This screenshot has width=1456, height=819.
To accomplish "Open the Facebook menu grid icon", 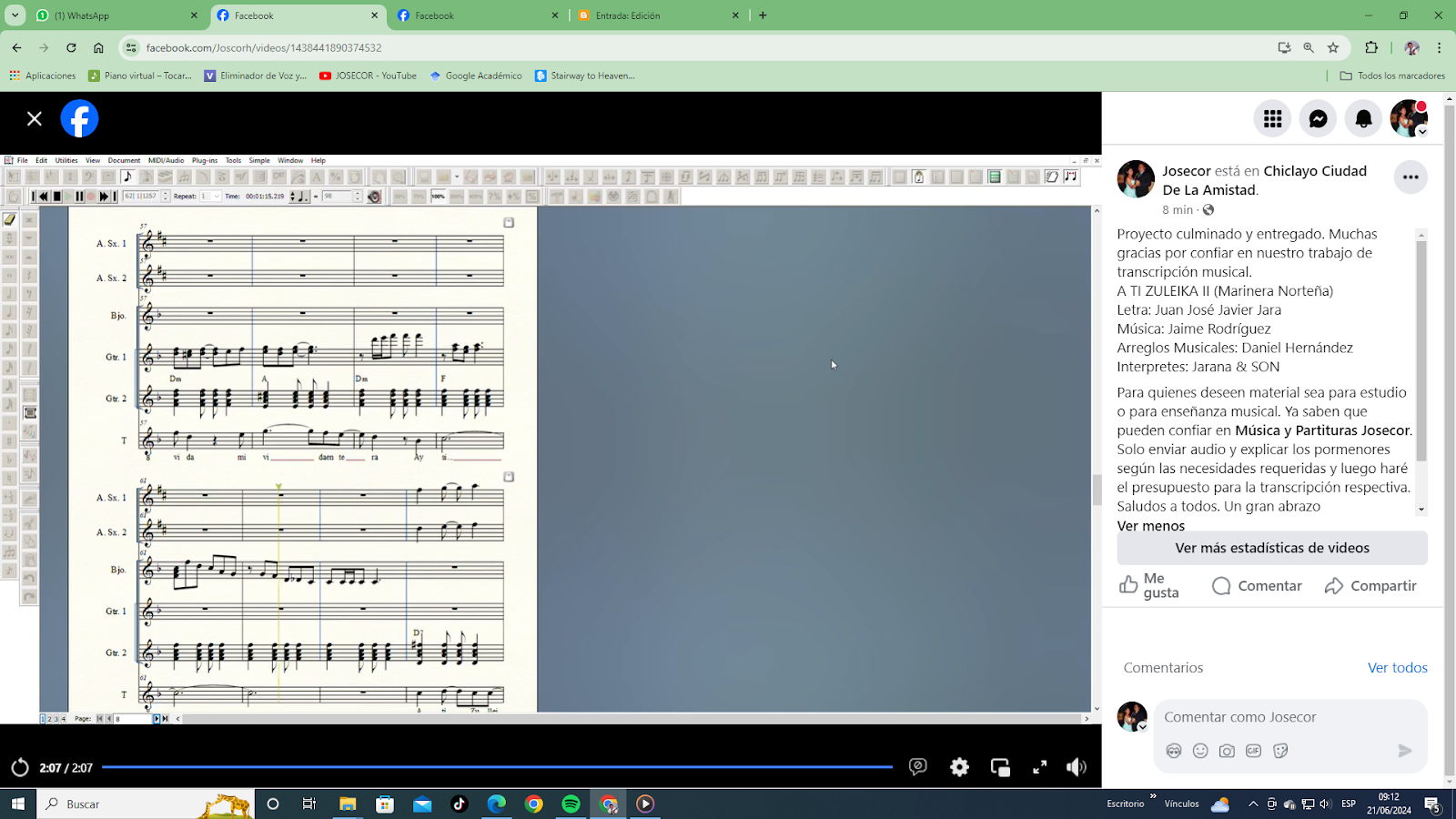I will pyautogui.click(x=1272, y=118).
